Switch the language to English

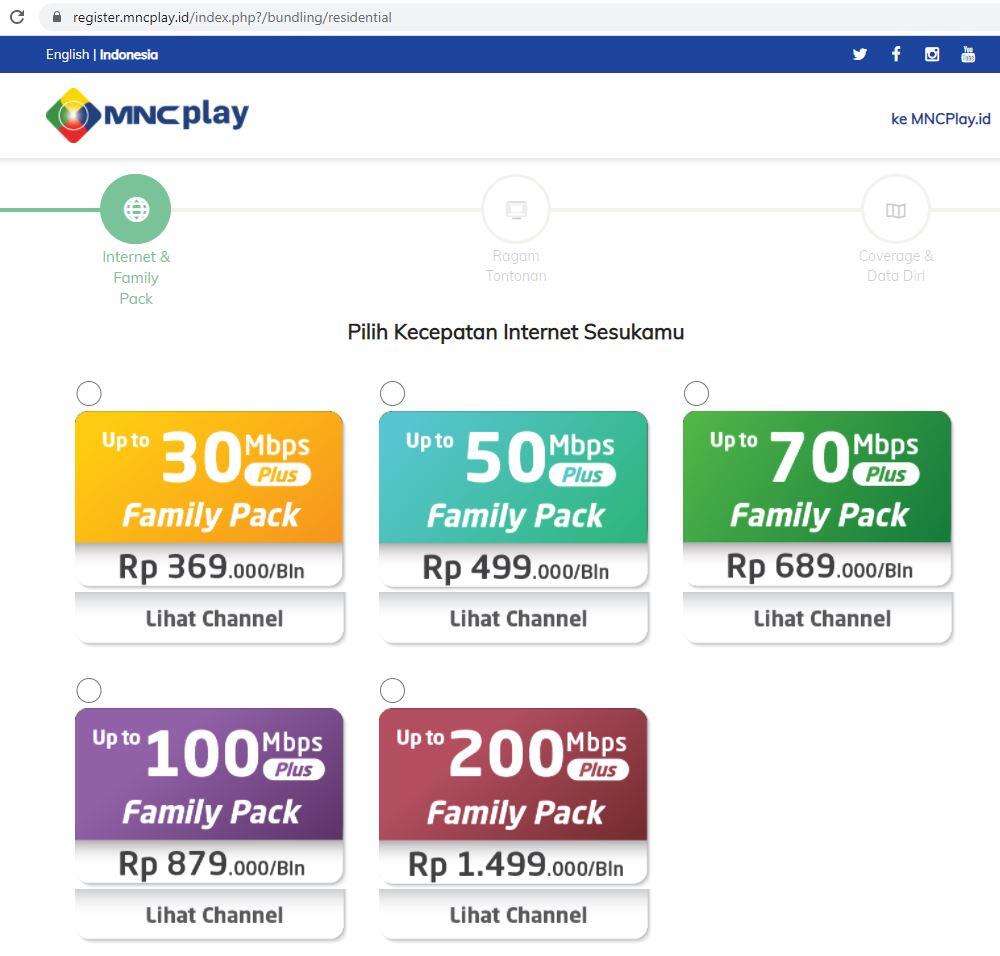[67, 54]
